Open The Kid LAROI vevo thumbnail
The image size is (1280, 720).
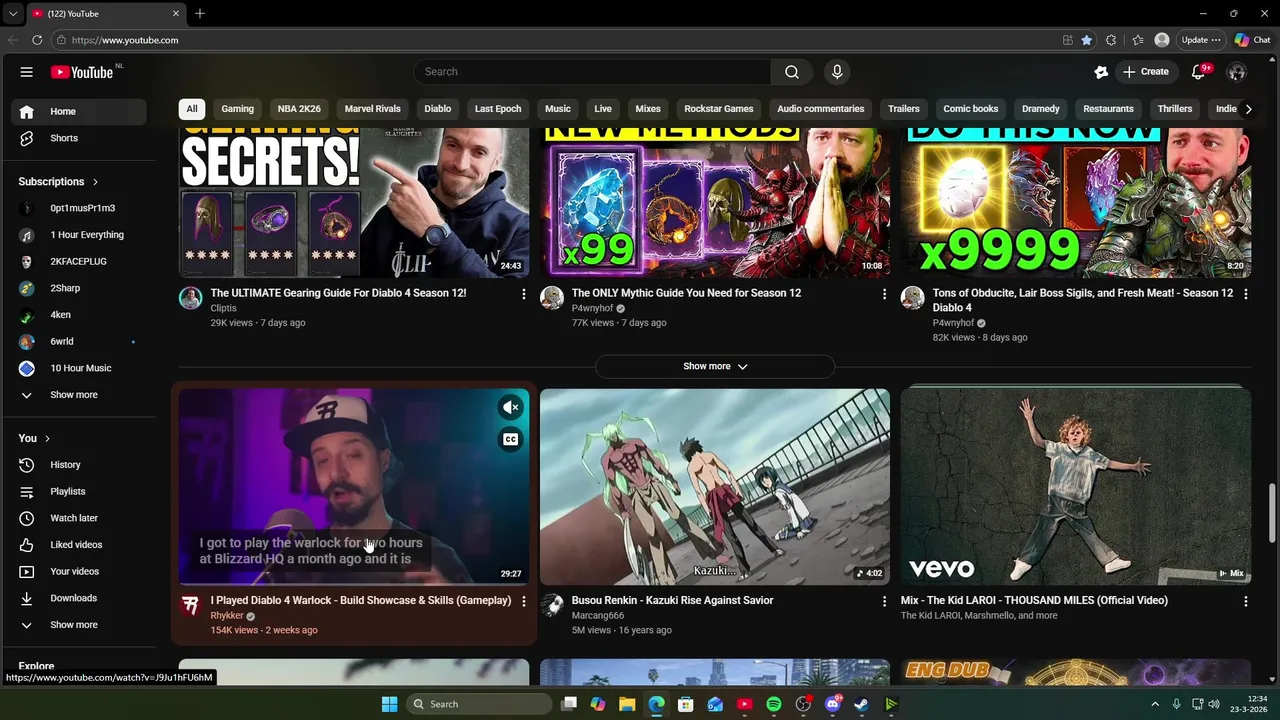point(1076,487)
